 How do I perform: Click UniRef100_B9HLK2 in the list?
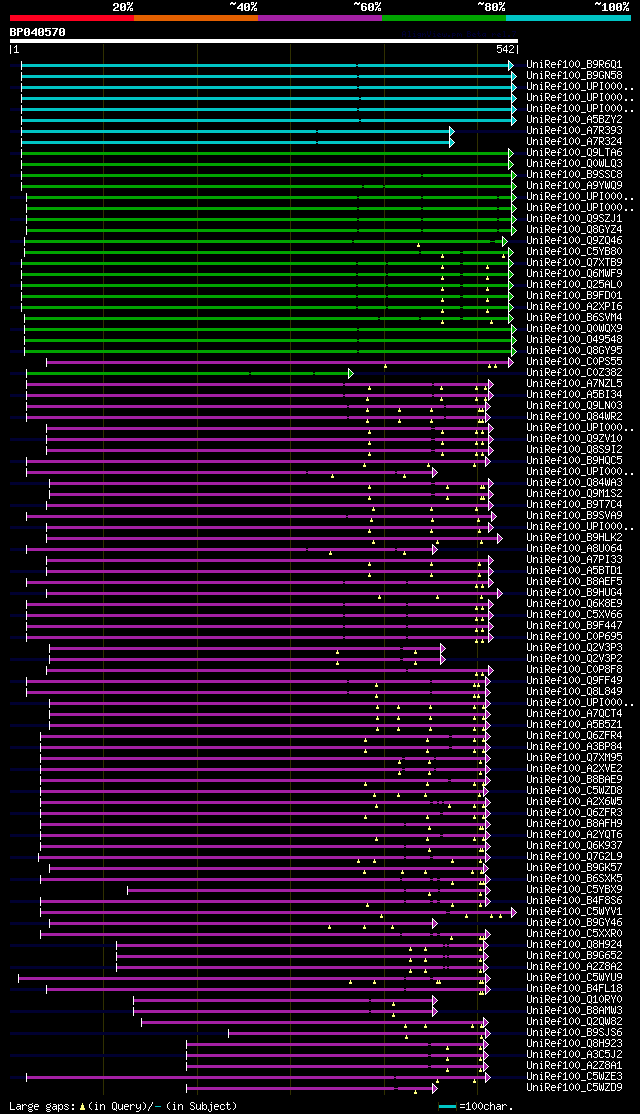pyautogui.click(x=575, y=537)
